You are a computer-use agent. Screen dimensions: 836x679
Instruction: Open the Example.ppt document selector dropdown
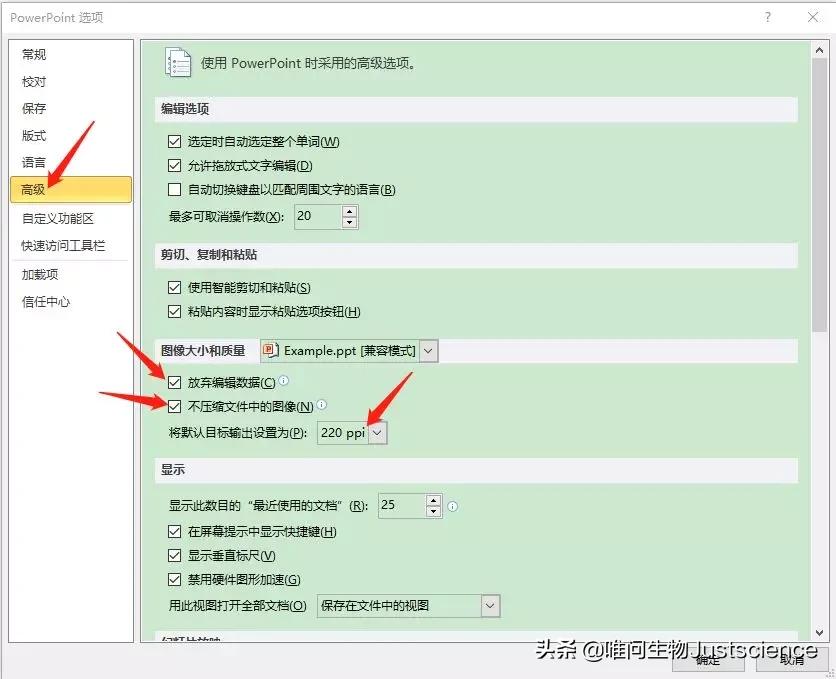[x=427, y=351]
